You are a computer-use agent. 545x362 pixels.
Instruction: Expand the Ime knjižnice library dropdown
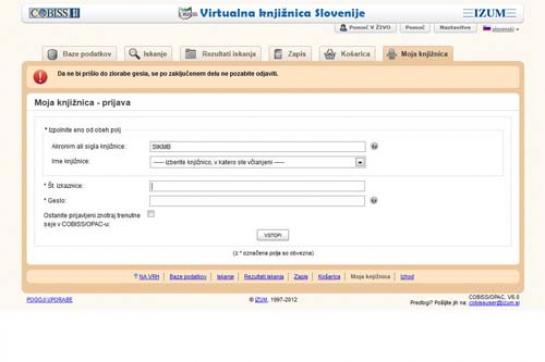(258, 162)
